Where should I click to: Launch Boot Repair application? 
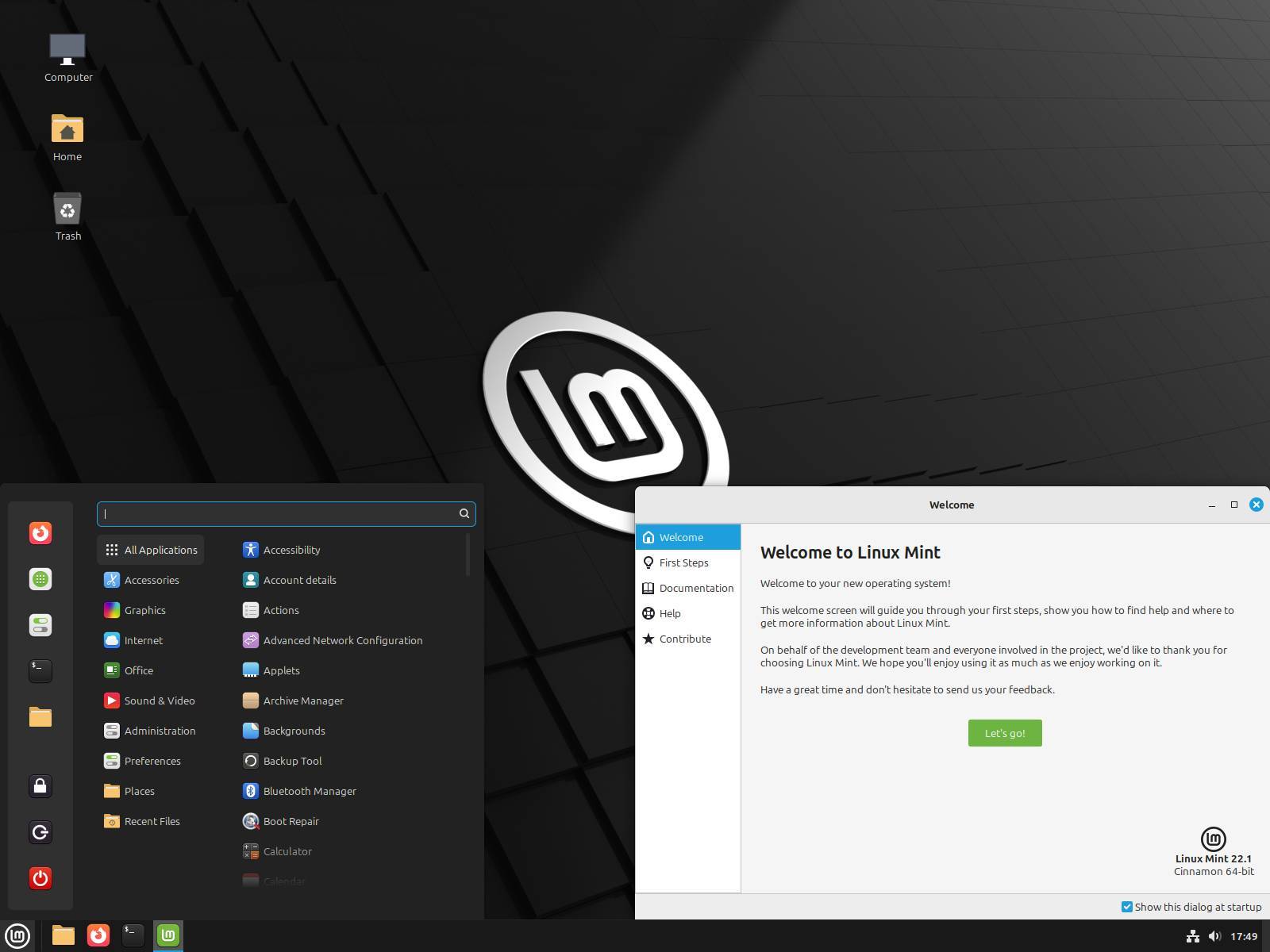[281, 821]
